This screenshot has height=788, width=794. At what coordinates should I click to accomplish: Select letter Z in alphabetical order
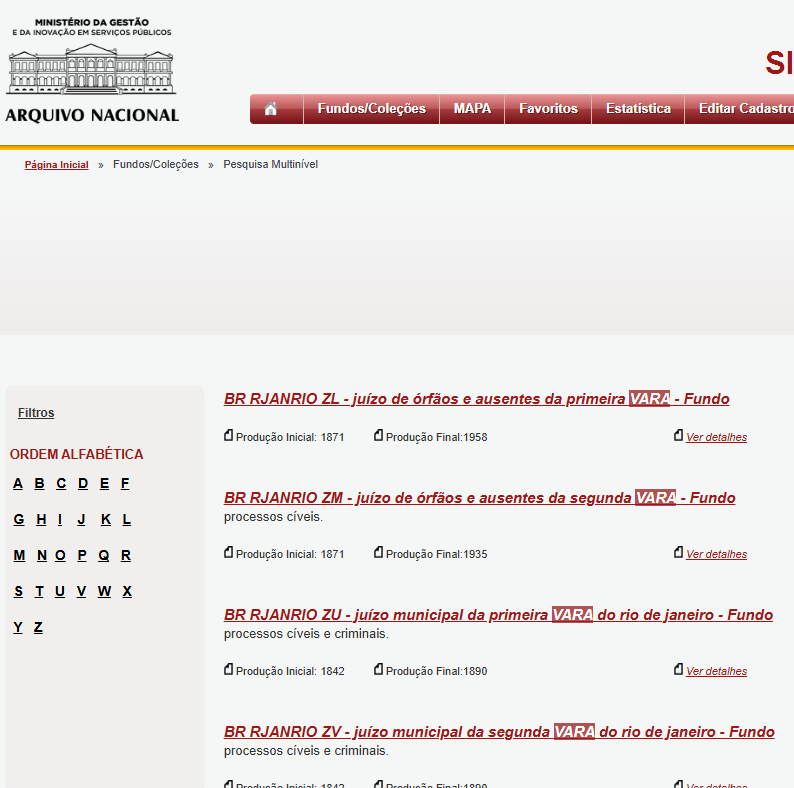[x=38, y=628]
